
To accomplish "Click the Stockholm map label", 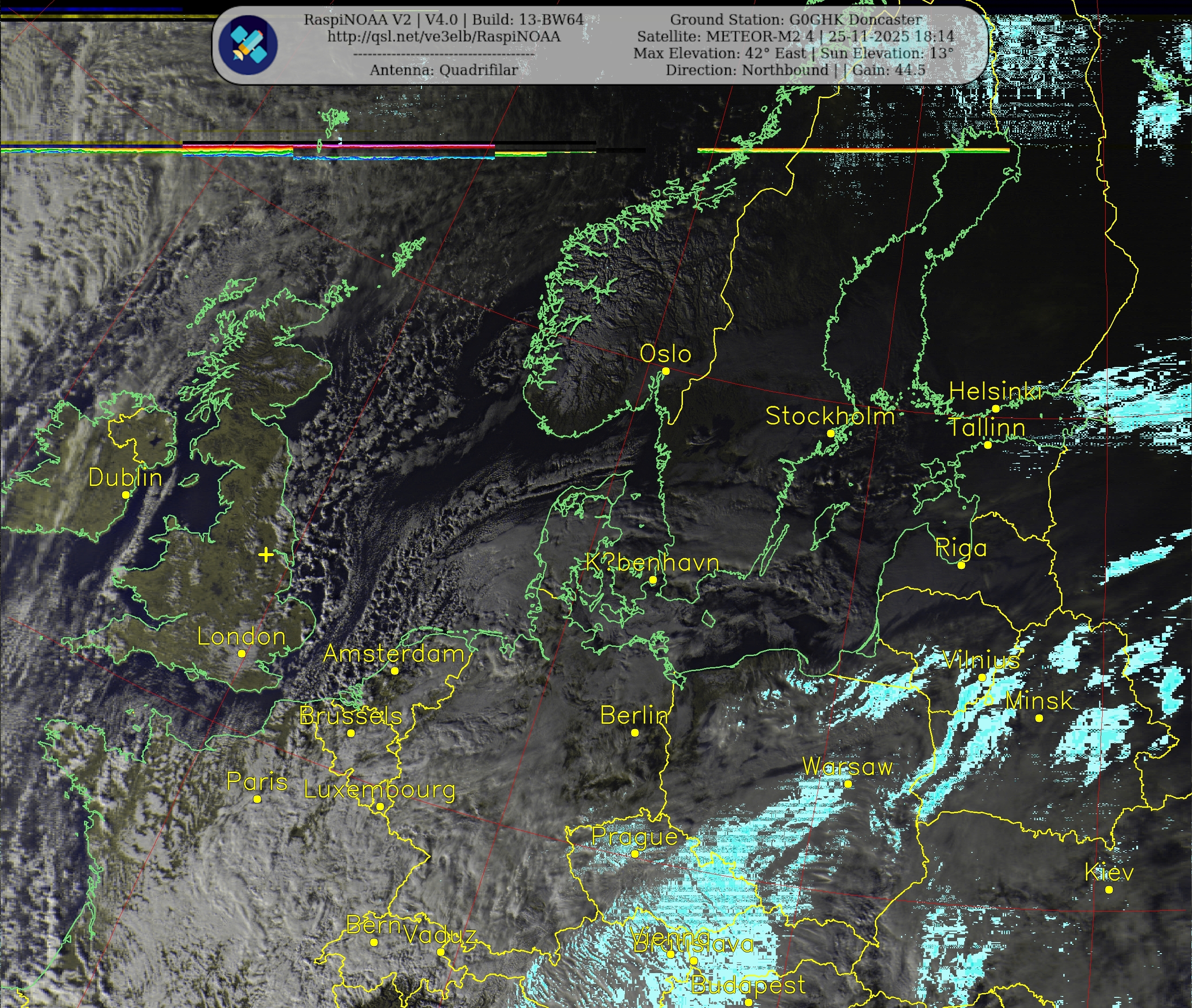I will coord(830,416).
